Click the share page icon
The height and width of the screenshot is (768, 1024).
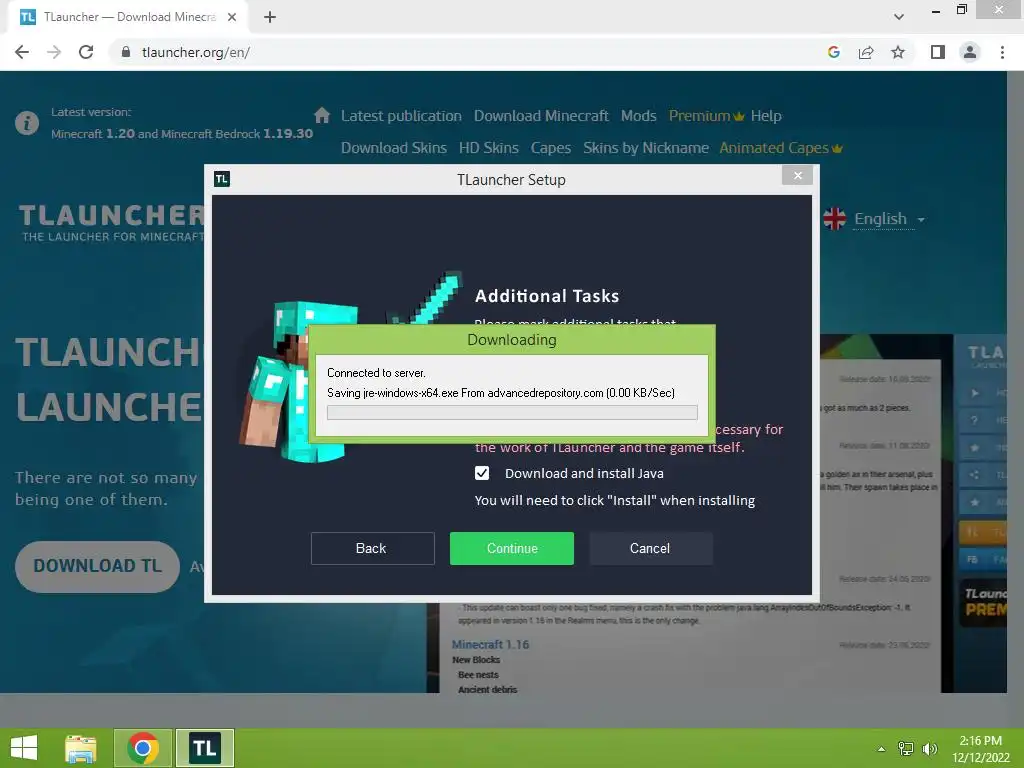point(866,52)
